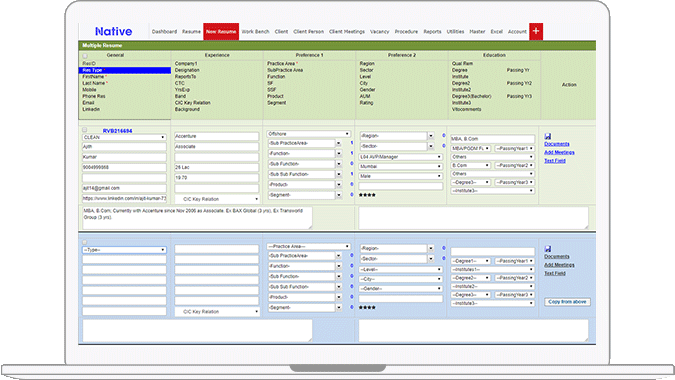
Task: Open the MBA/PGDM degree dropdown
Action: [x=471, y=148]
